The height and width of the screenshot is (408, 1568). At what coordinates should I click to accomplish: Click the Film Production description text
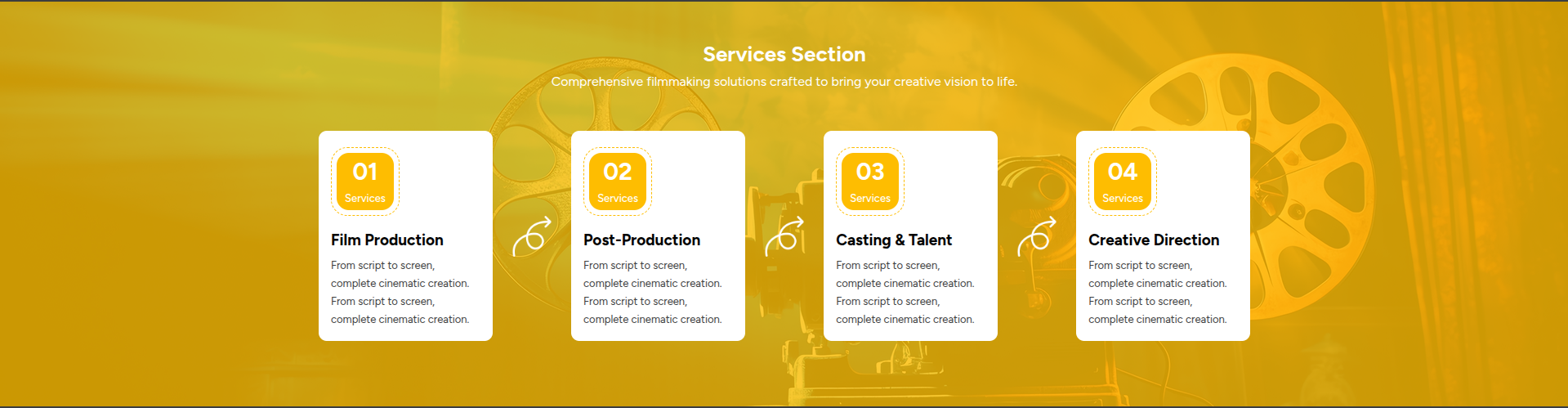pyautogui.click(x=400, y=292)
